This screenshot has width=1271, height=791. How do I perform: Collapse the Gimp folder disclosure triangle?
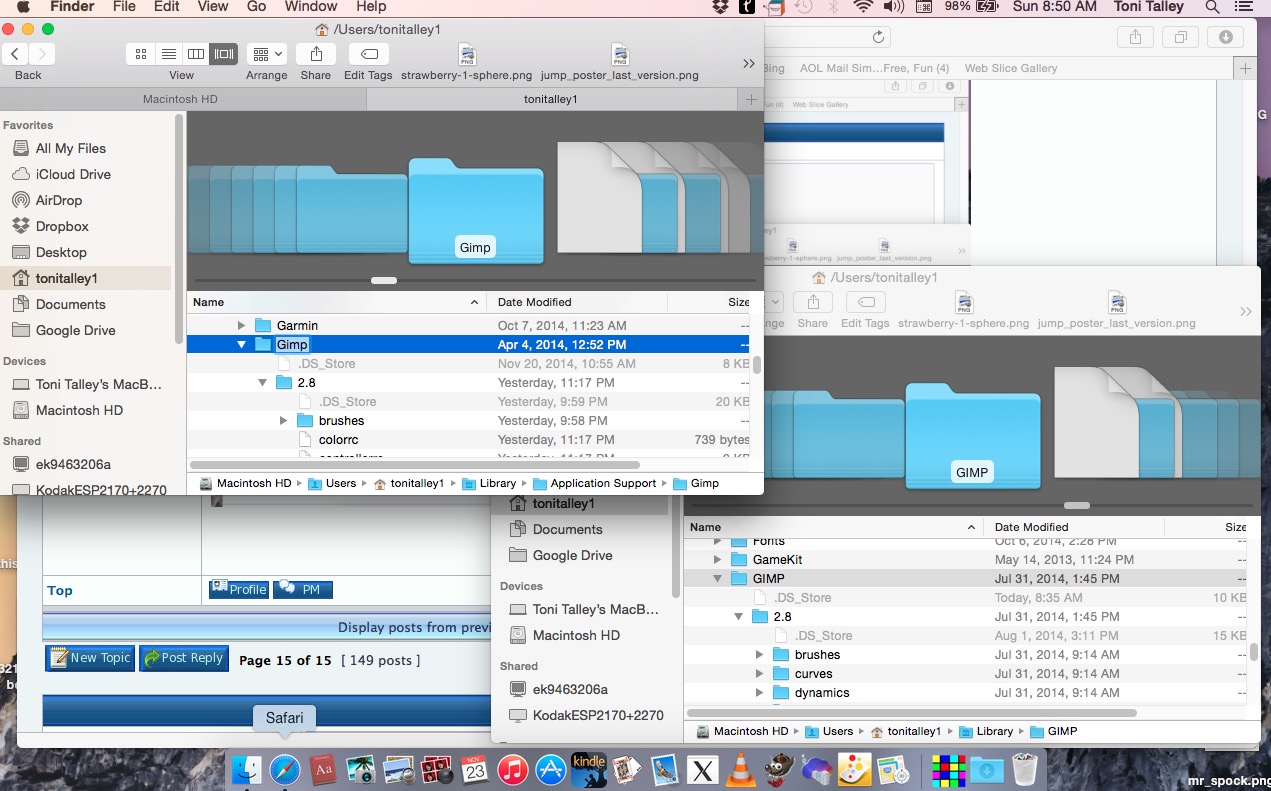point(241,344)
